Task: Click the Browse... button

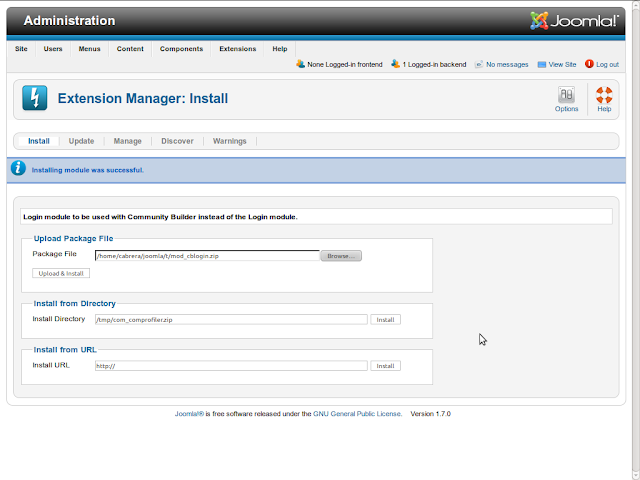Action: click(x=341, y=256)
